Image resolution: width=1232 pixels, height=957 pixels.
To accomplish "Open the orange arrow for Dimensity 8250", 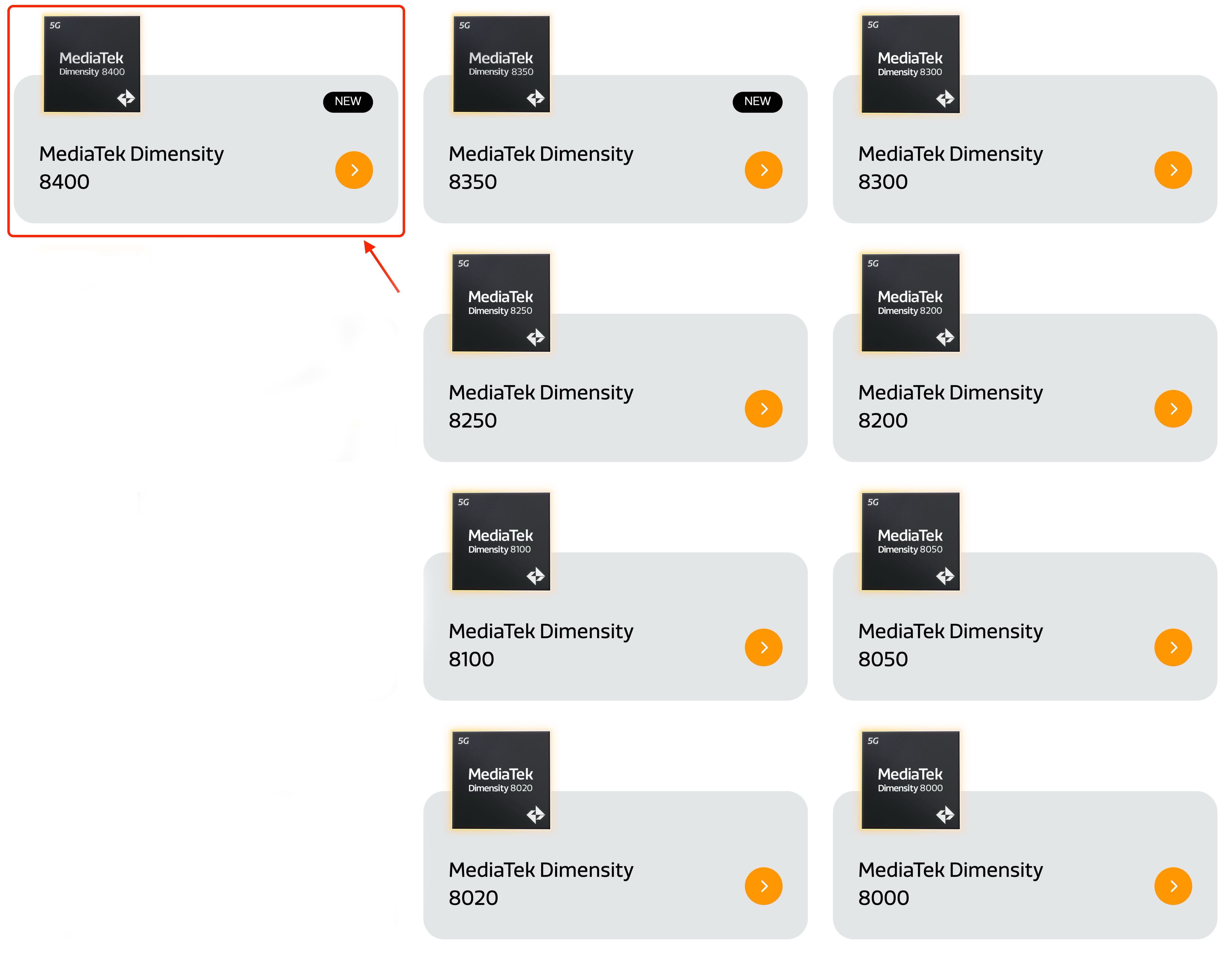I will click(763, 408).
